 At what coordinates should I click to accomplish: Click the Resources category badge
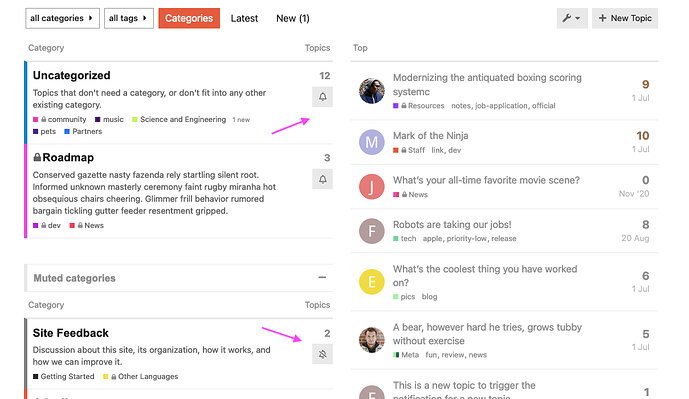419,106
